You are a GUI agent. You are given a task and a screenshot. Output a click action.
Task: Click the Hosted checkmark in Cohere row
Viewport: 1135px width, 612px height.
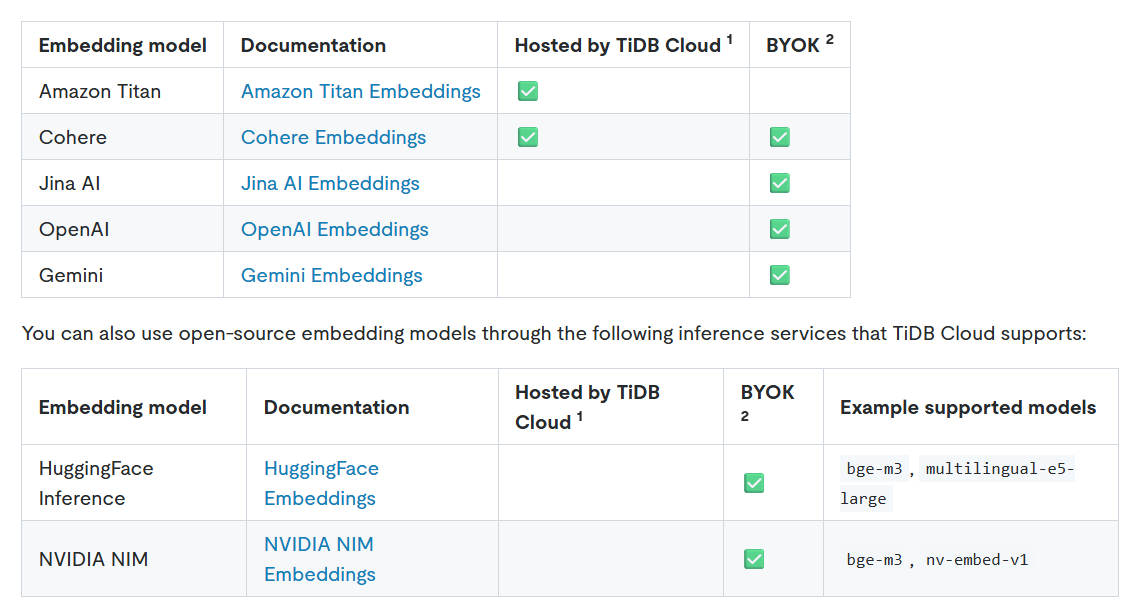pyautogui.click(x=528, y=137)
